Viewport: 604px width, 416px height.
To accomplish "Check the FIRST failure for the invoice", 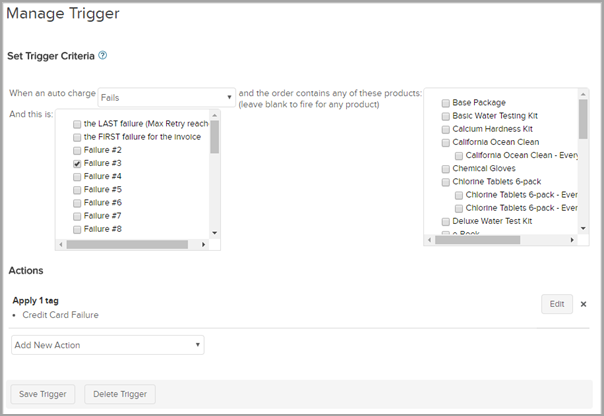I will click(77, 137).
